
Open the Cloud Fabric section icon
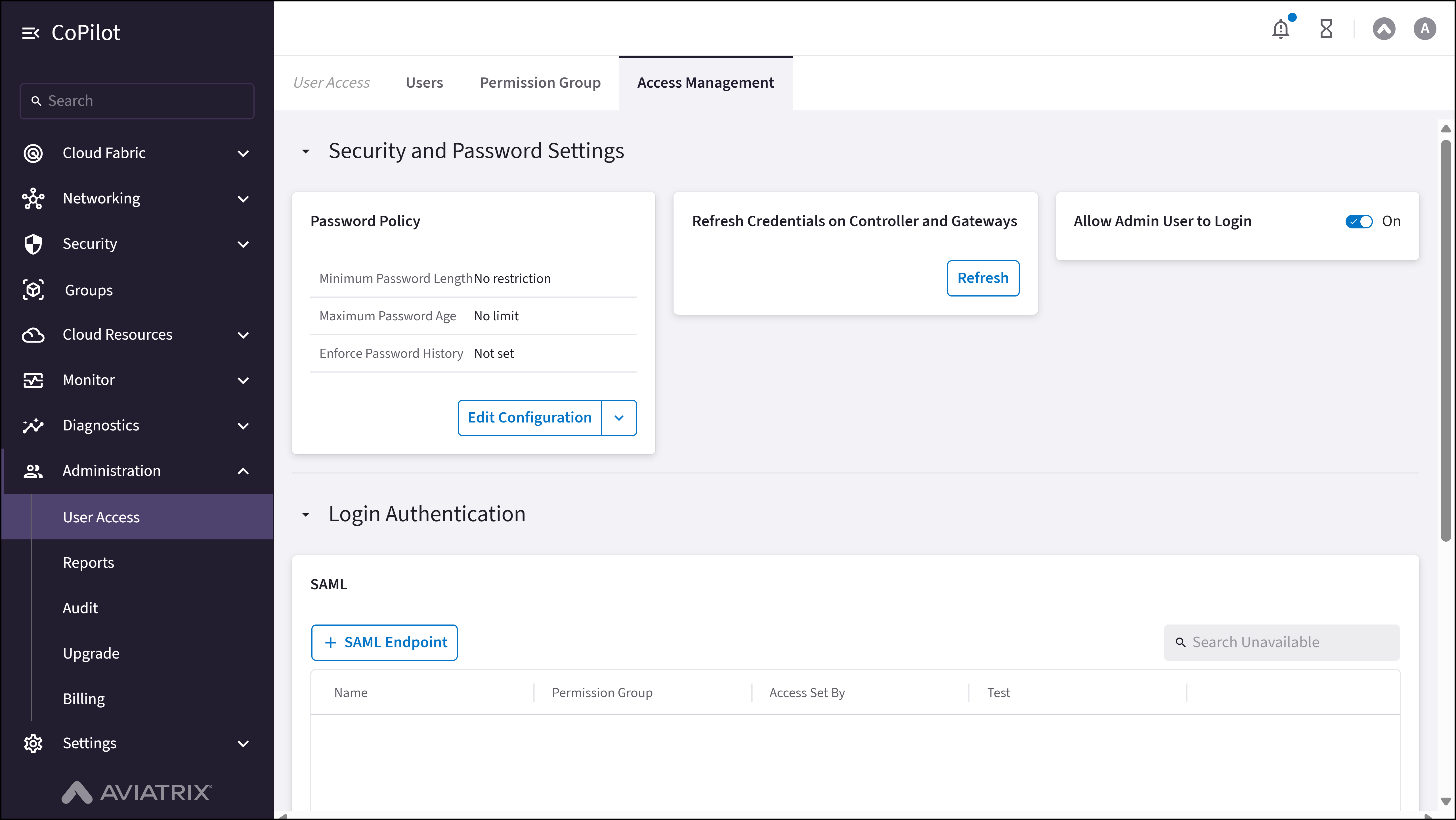coord(33,153)
